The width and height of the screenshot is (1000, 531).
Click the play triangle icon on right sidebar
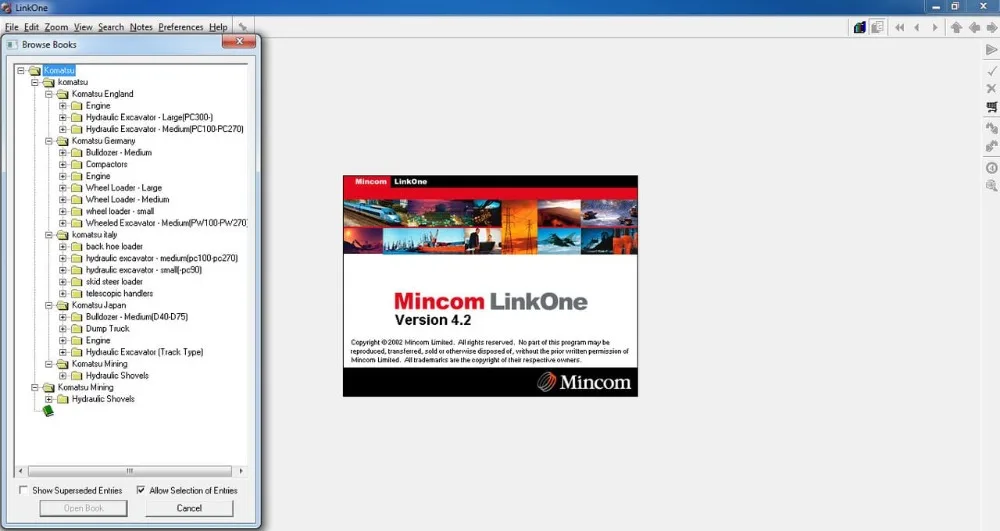(x=991, y=50)
